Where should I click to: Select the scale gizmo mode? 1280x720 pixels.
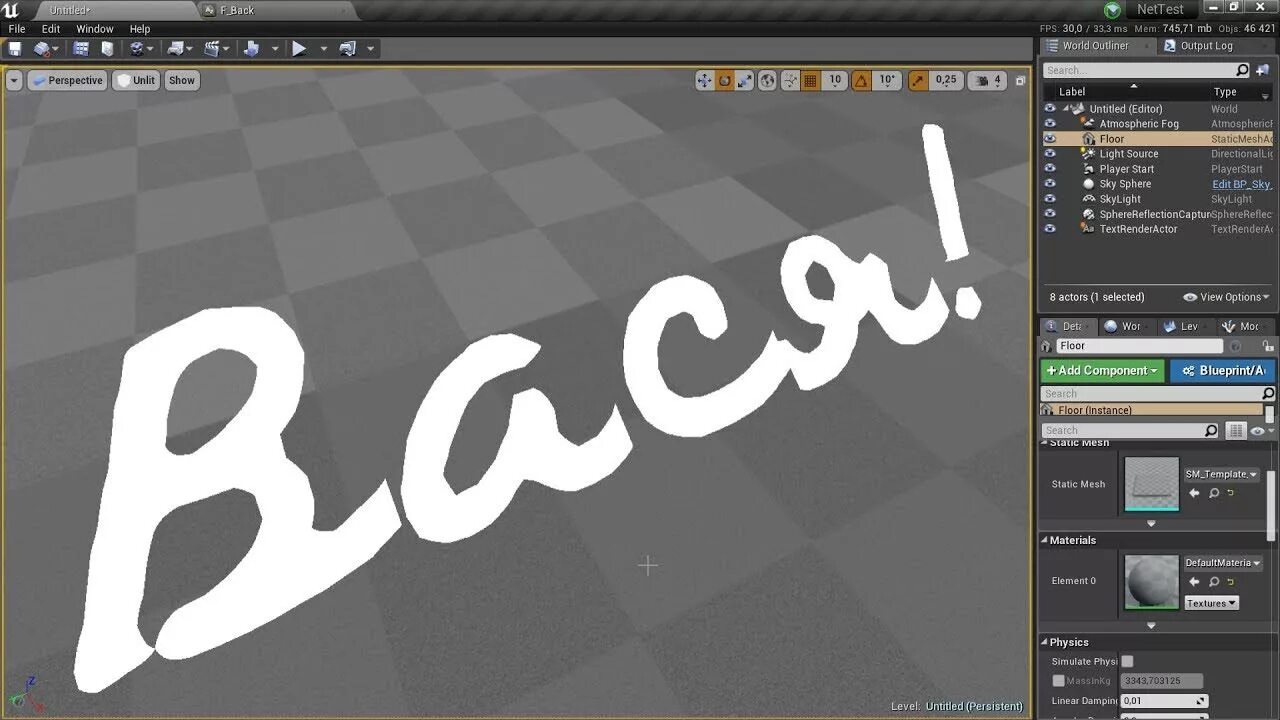point(745,80)
